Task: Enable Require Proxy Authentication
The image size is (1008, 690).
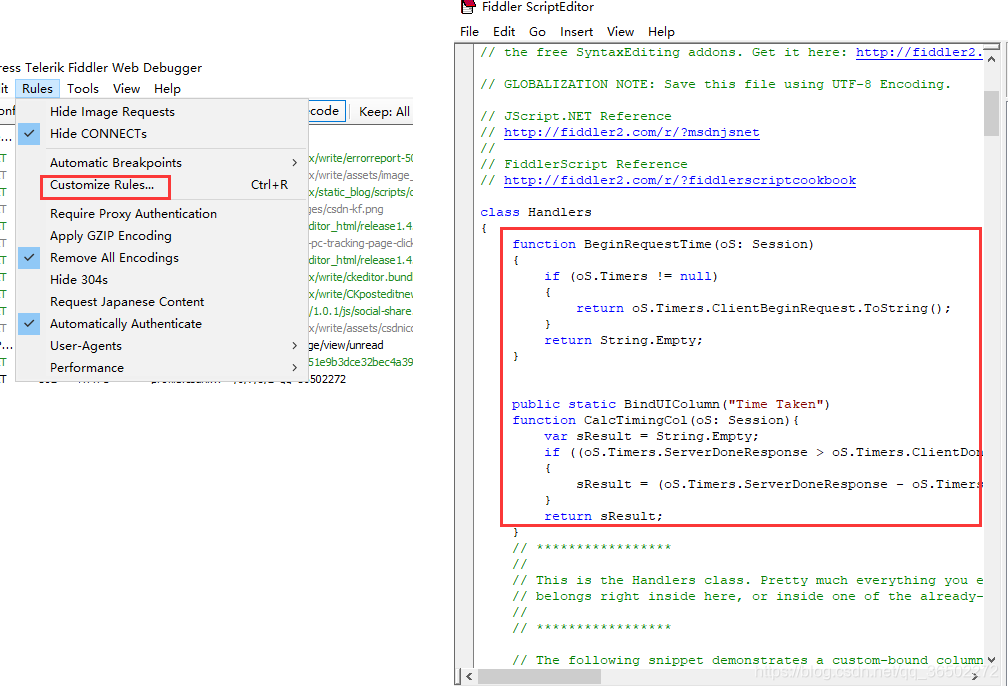Action: (x=162, y=213)
